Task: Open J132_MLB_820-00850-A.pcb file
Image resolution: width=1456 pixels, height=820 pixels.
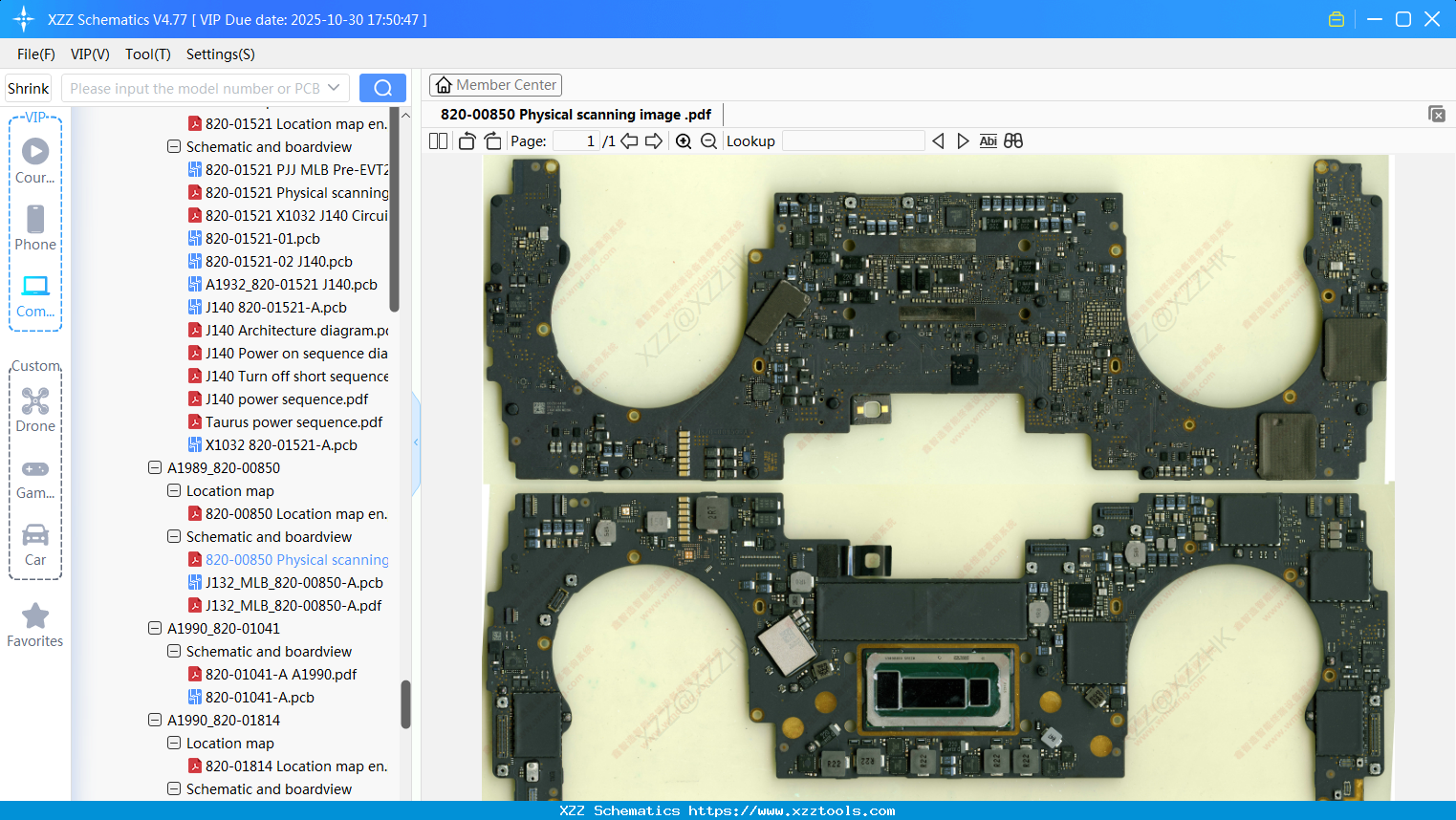Action: pyautogui.click(x=285, y=583)
